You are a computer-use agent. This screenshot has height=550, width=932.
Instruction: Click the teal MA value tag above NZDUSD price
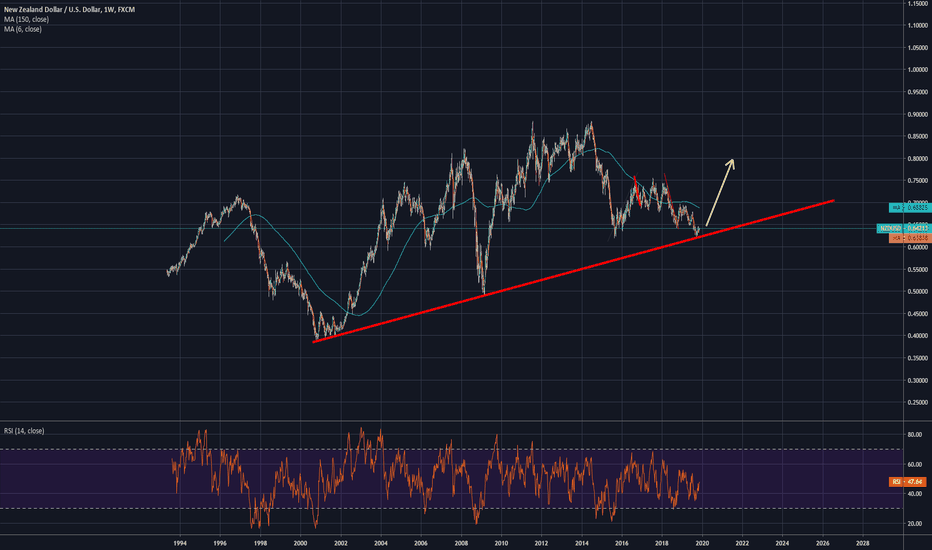point(903,207)
